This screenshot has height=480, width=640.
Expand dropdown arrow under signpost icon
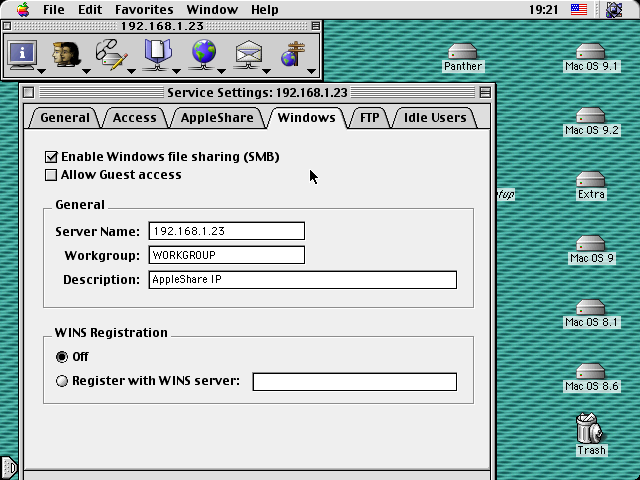click(x=311, y=71)
